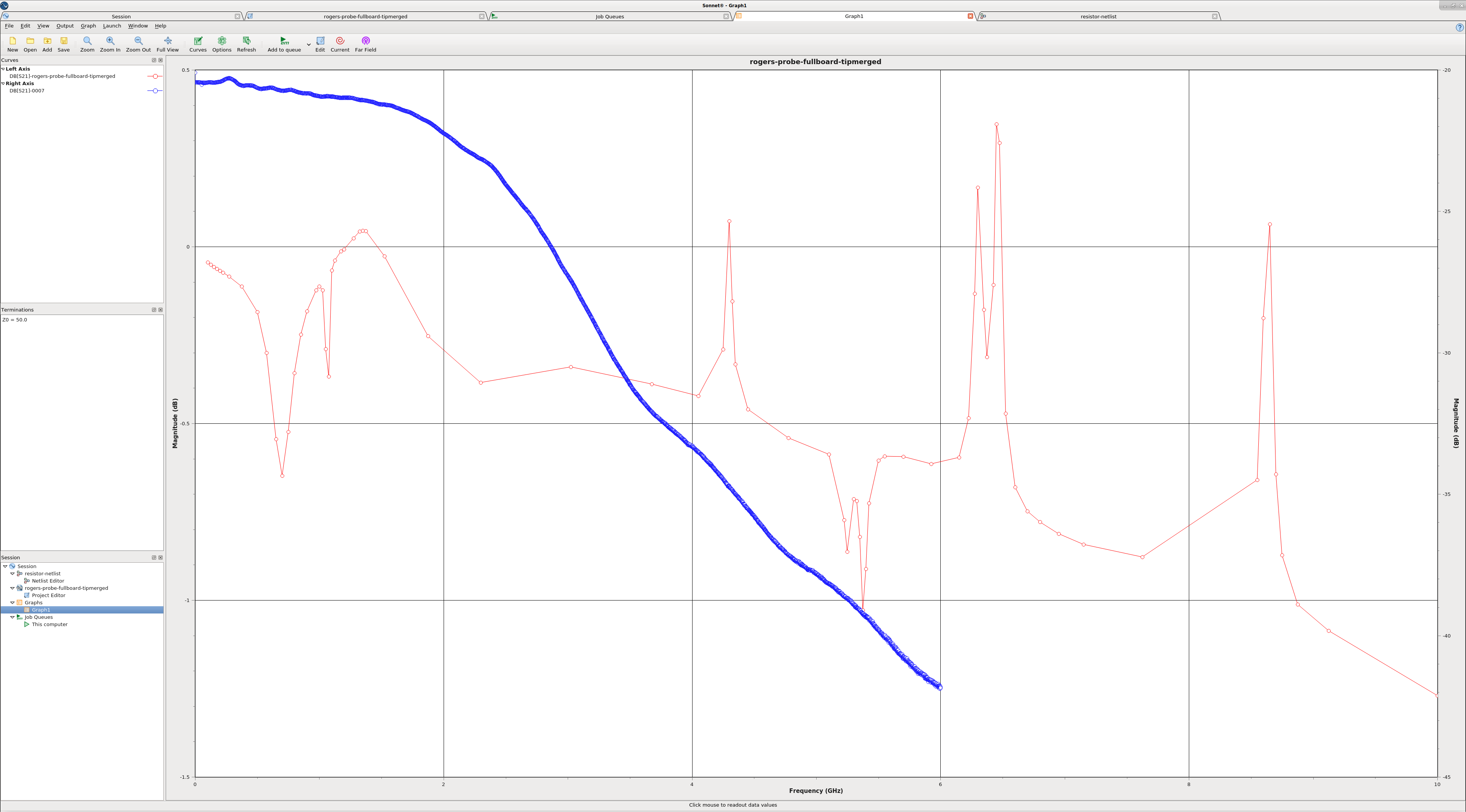Collapse the Left Axis curve group

point(3,69)
